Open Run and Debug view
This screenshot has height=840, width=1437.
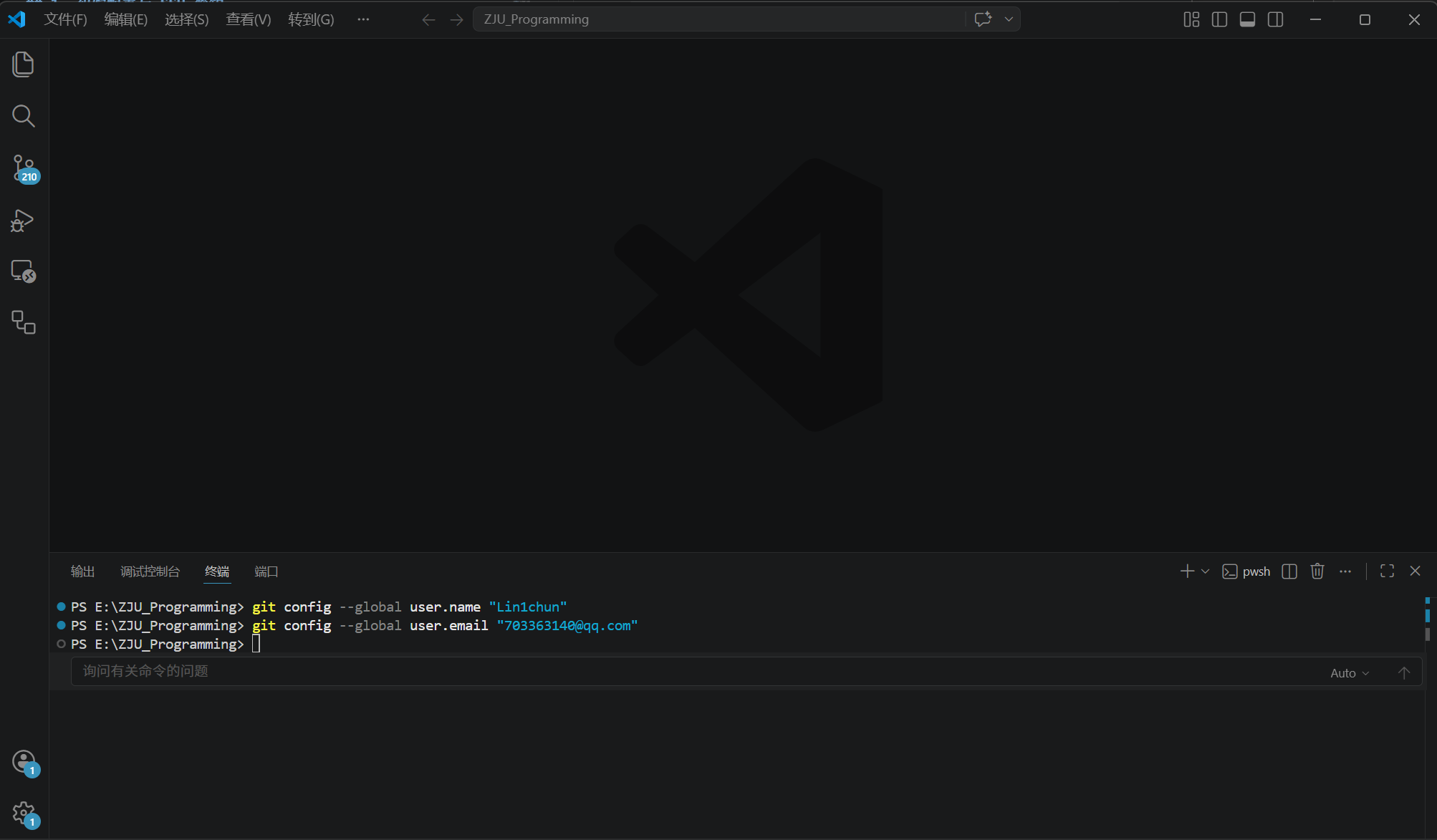(x=24, y=221)
